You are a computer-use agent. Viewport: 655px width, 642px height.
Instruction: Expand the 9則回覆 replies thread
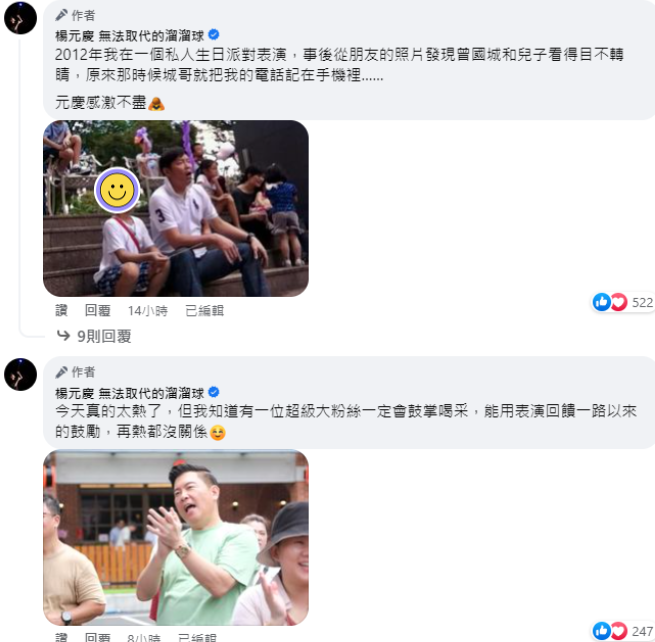click(94, 336)
